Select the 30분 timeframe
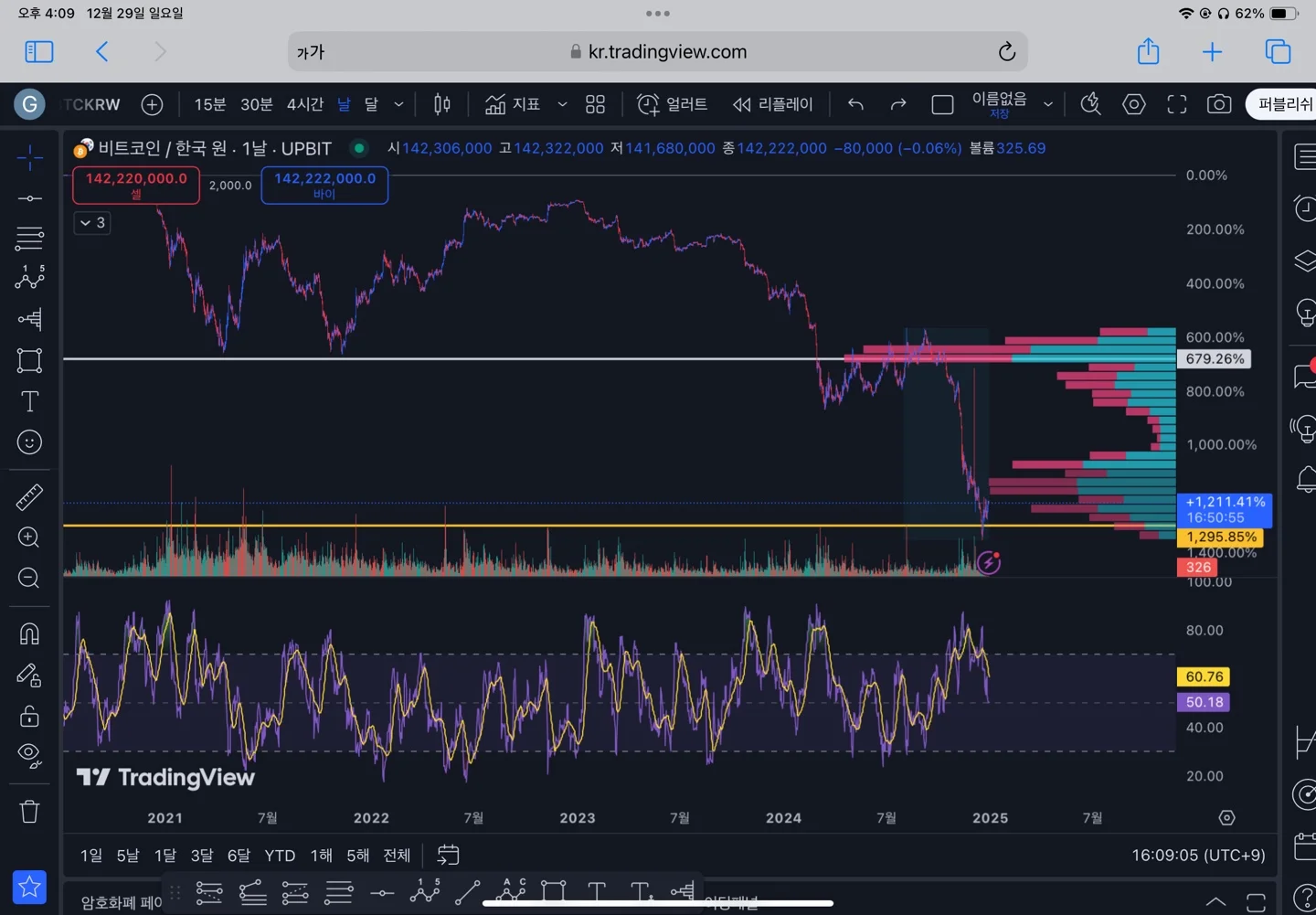The width and height of the screenshot is (1316, 915). (256, 104)
